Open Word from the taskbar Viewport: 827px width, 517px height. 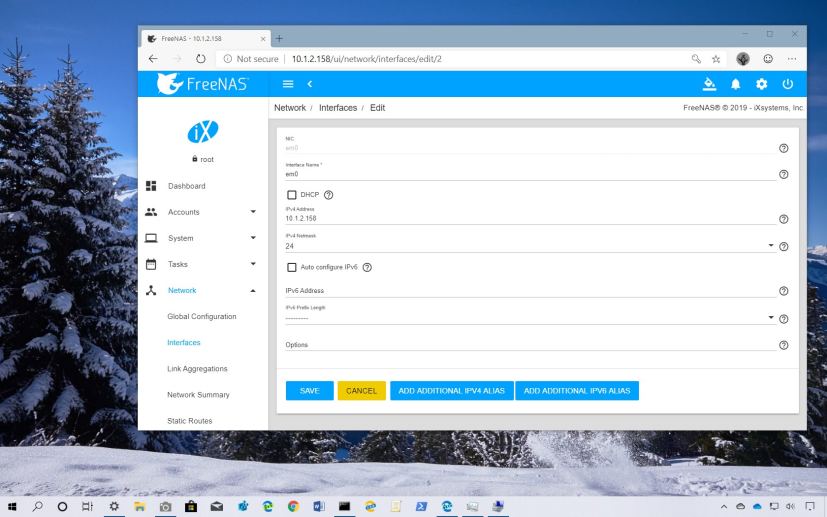coord(319,506)
